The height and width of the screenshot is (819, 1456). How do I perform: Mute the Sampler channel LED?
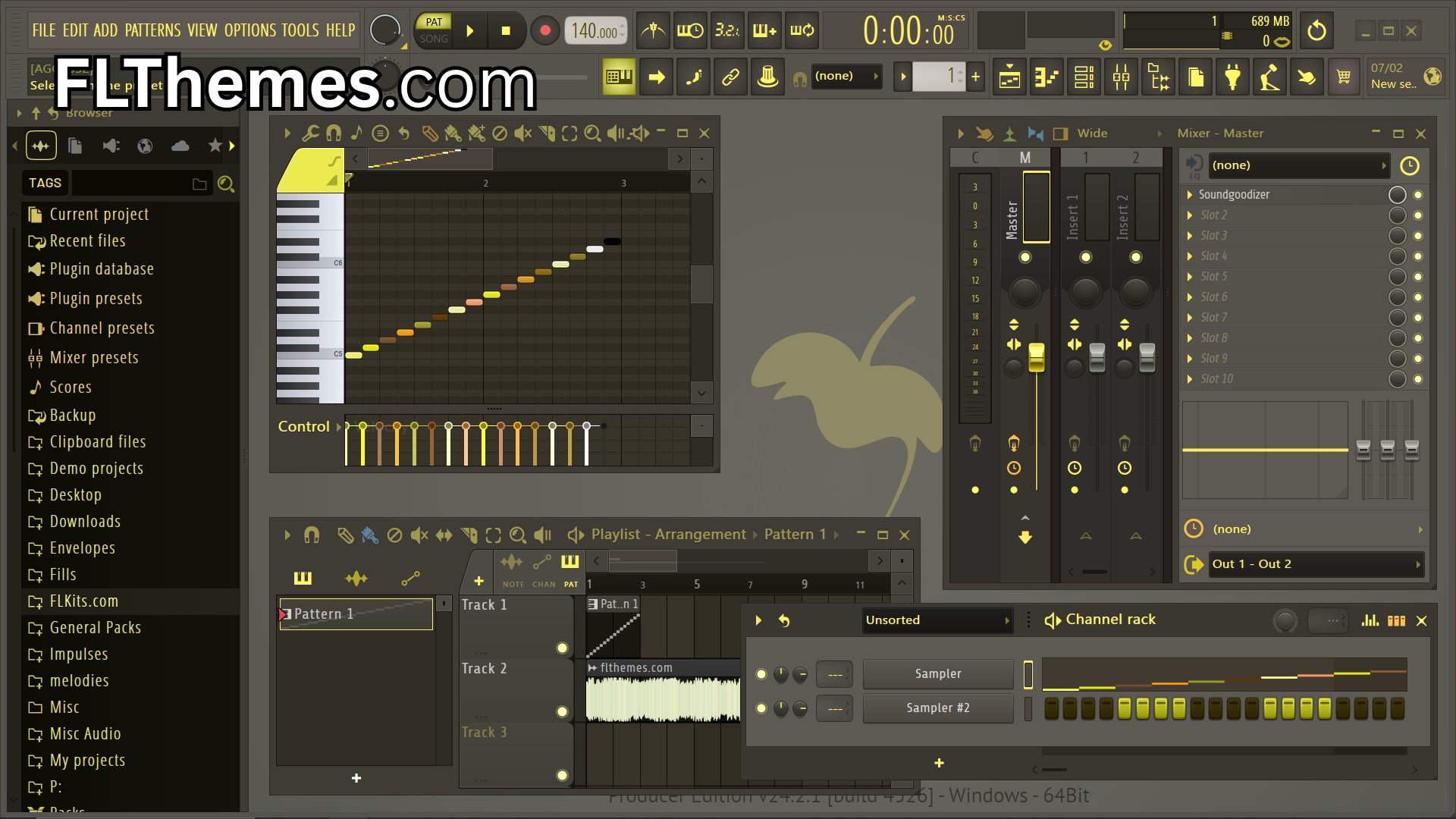coord(761,674)
